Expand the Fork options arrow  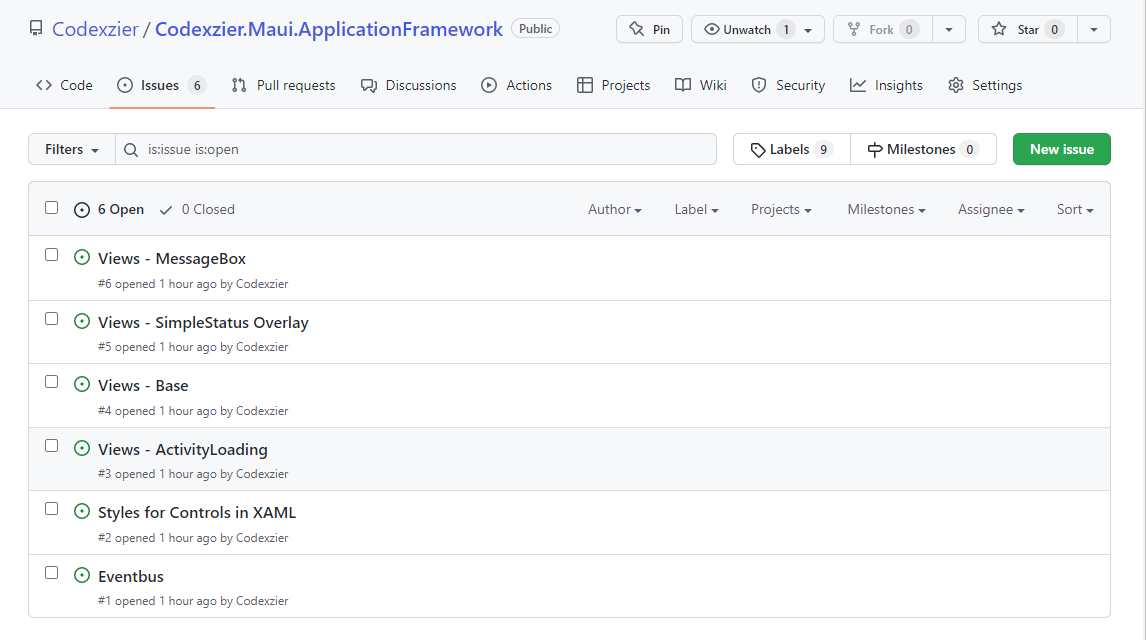[x=949, y=29]
